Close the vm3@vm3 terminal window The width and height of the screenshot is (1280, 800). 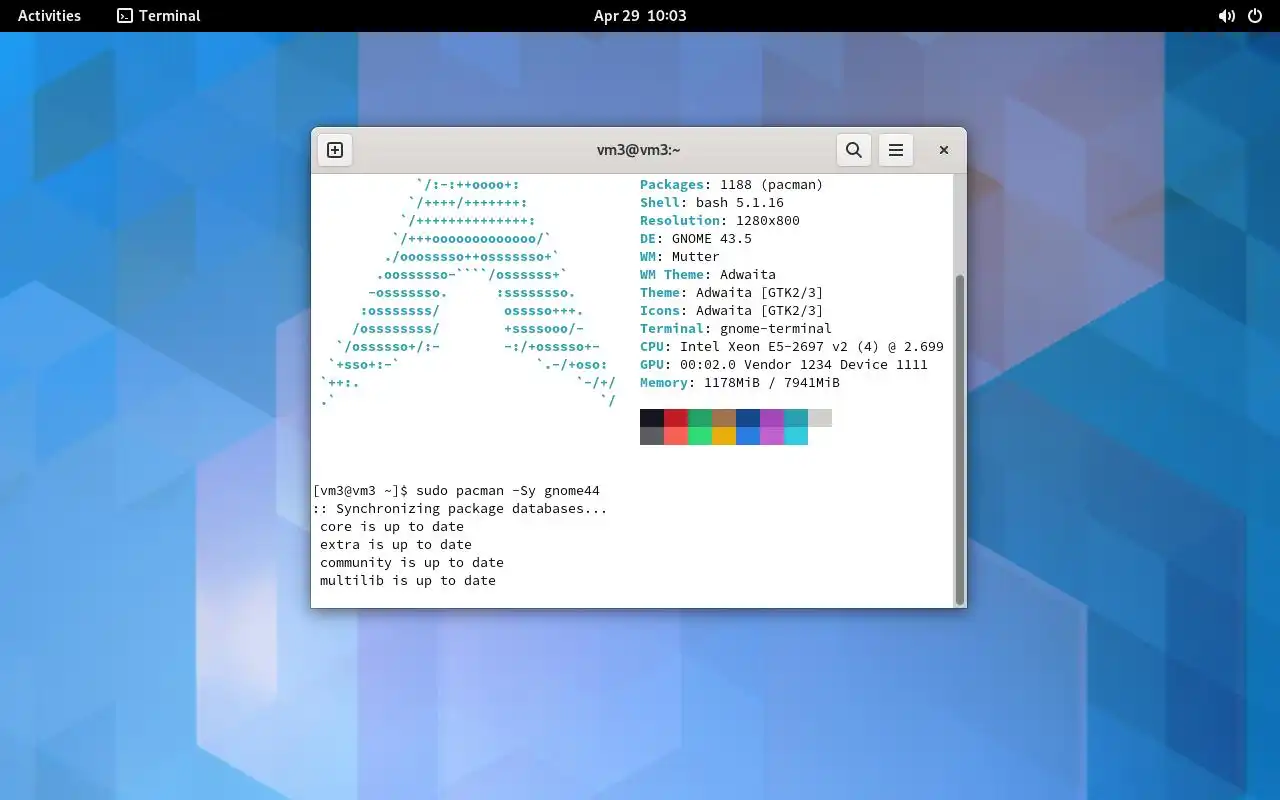pos(943,150)
